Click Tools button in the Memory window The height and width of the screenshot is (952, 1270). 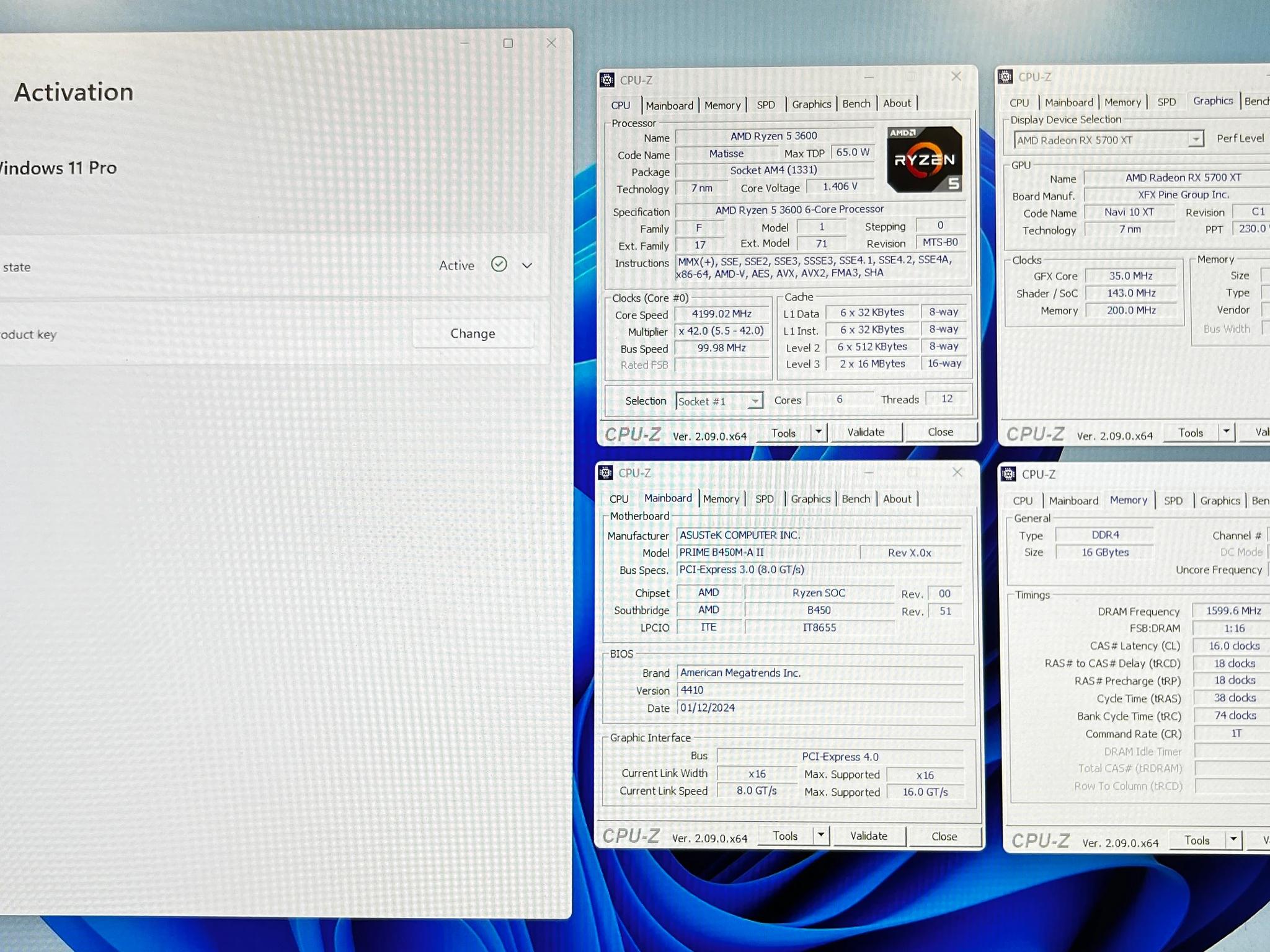click(1197, 840)
